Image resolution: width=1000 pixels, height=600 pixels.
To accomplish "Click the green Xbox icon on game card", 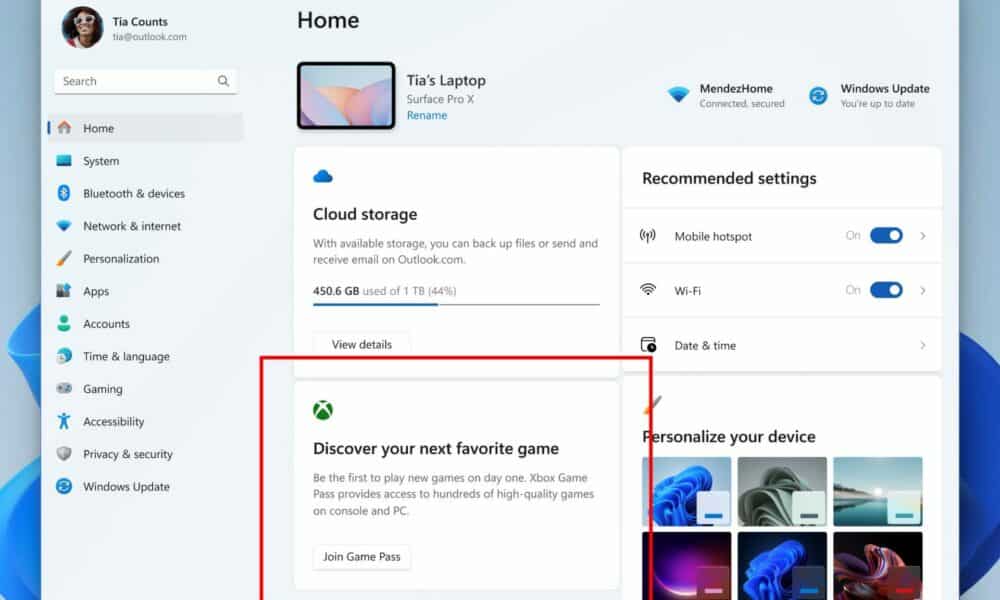I will coord(323,410).
